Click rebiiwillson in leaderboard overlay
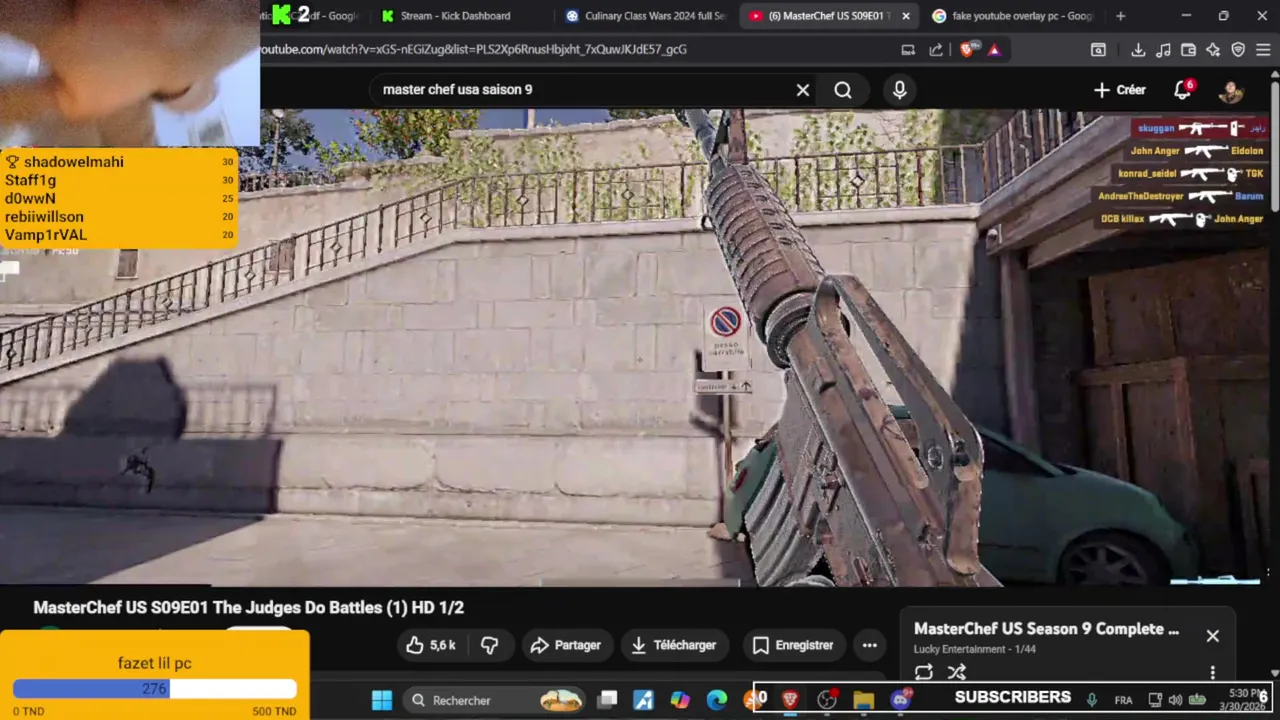 [x=44, y=217]
